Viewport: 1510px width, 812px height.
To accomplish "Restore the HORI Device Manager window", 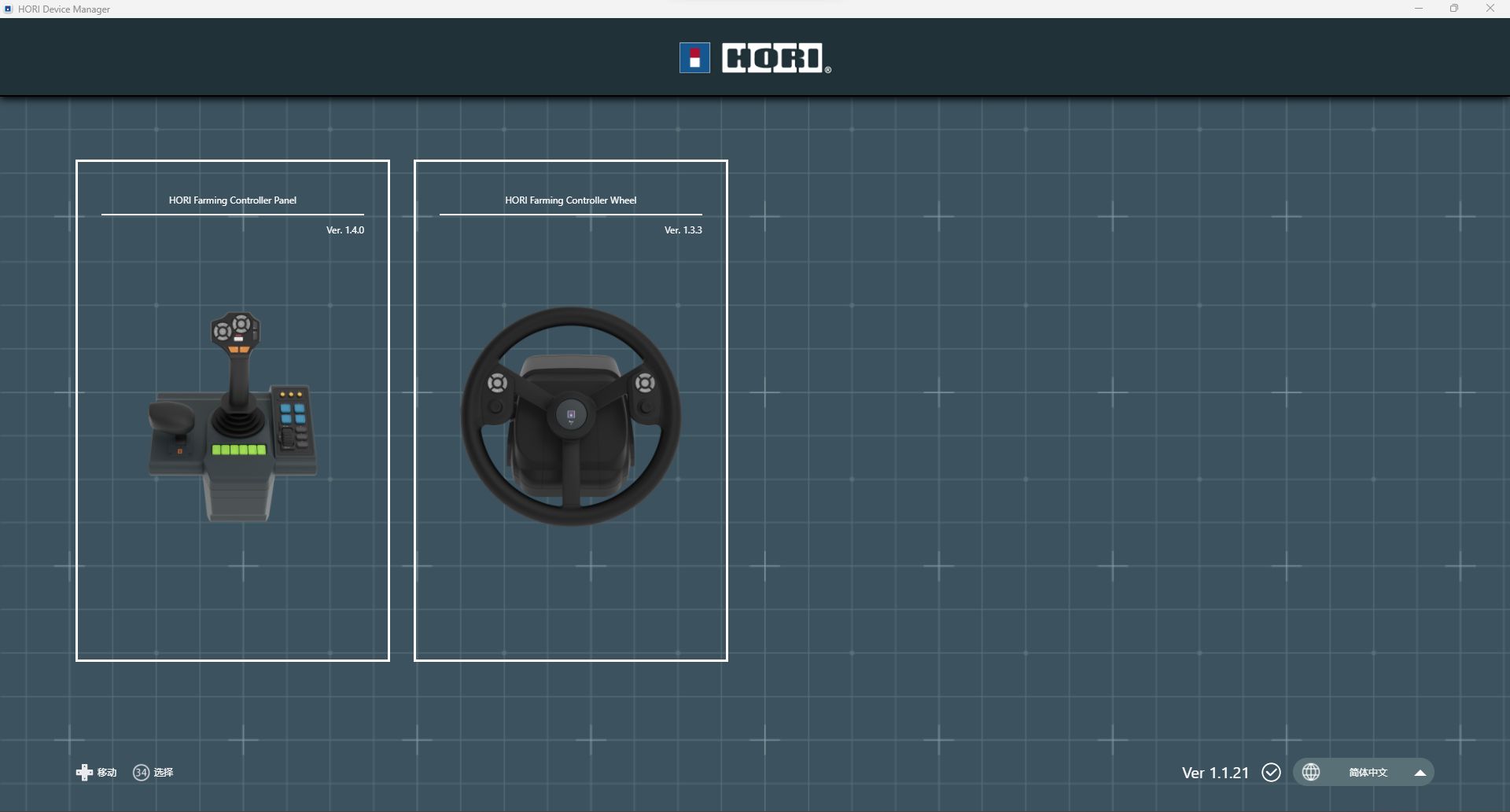I will [1454, 9].
